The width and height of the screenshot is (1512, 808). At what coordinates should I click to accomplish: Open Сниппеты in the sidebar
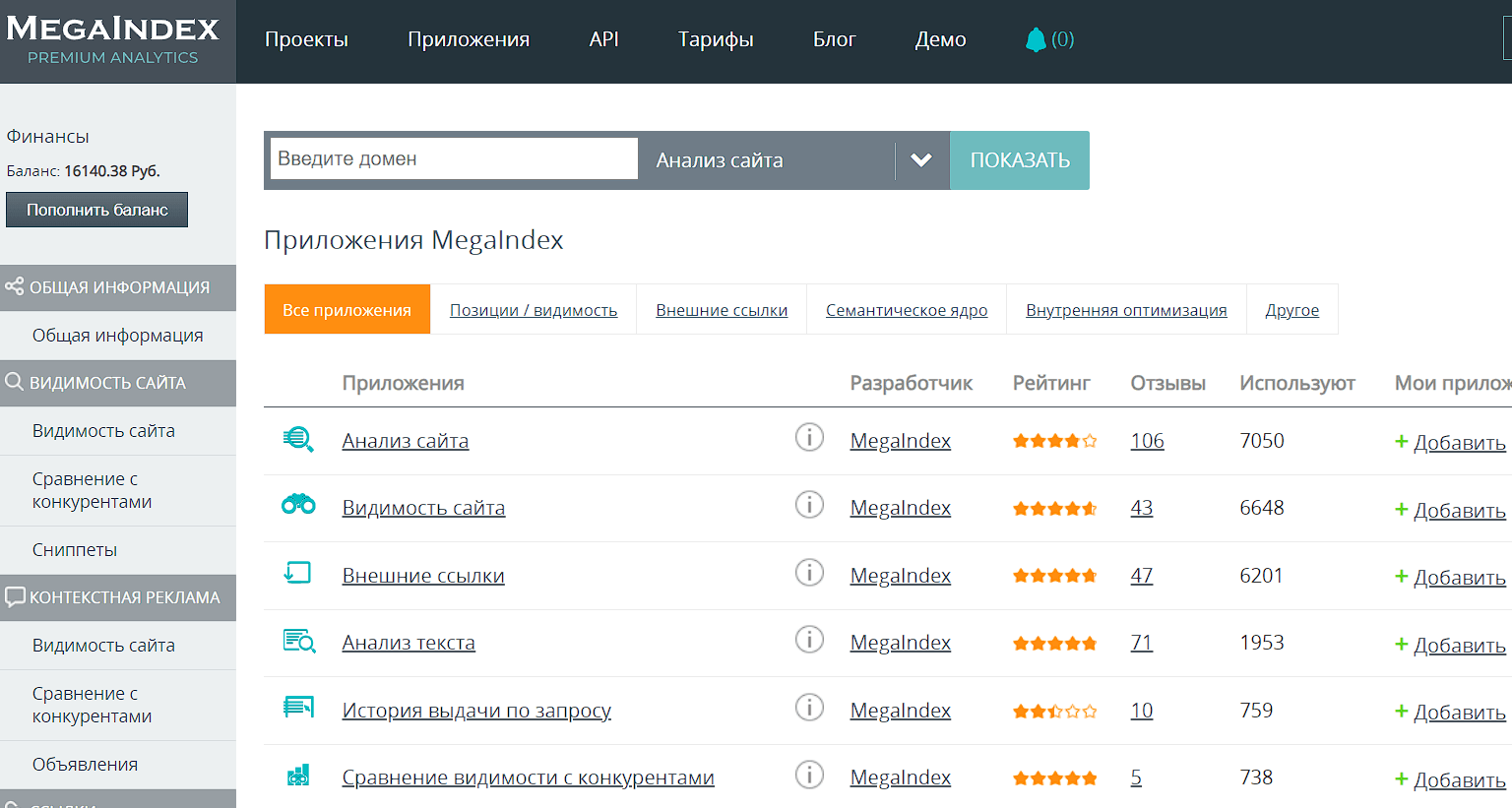point(118,550)
